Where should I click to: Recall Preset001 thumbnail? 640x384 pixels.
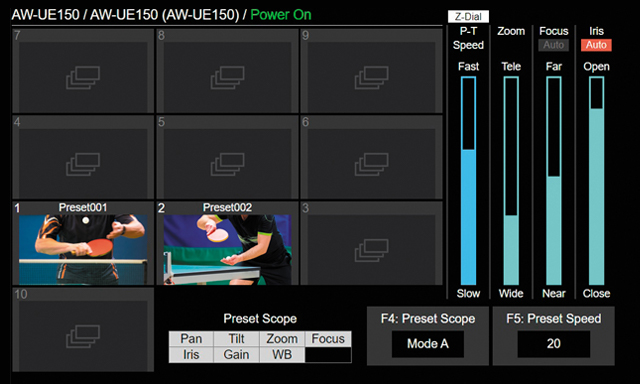pyautogui.click(x=83, y=249)
